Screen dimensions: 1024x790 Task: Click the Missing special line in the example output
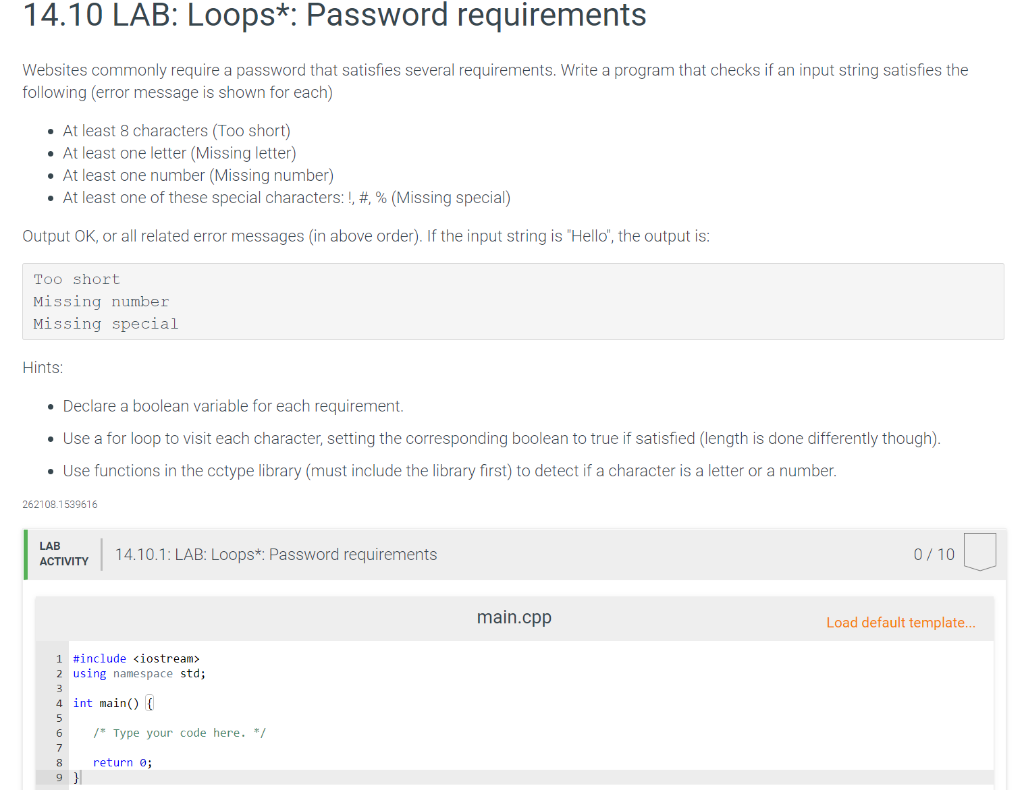pyautogui.click(x=105, y=323)
